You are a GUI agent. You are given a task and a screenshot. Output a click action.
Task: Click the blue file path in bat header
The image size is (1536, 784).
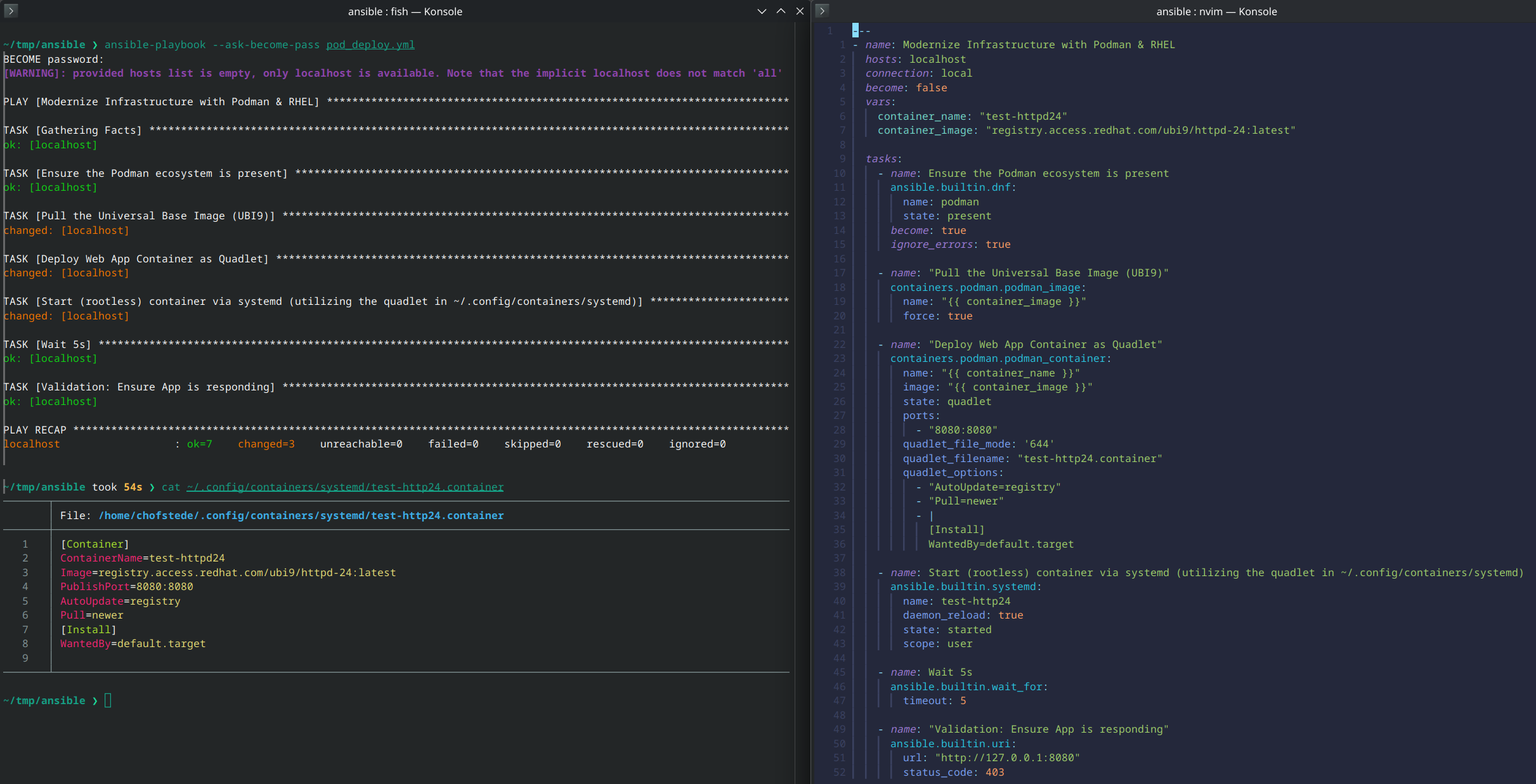pyautogui.click(x=301, y=515)
